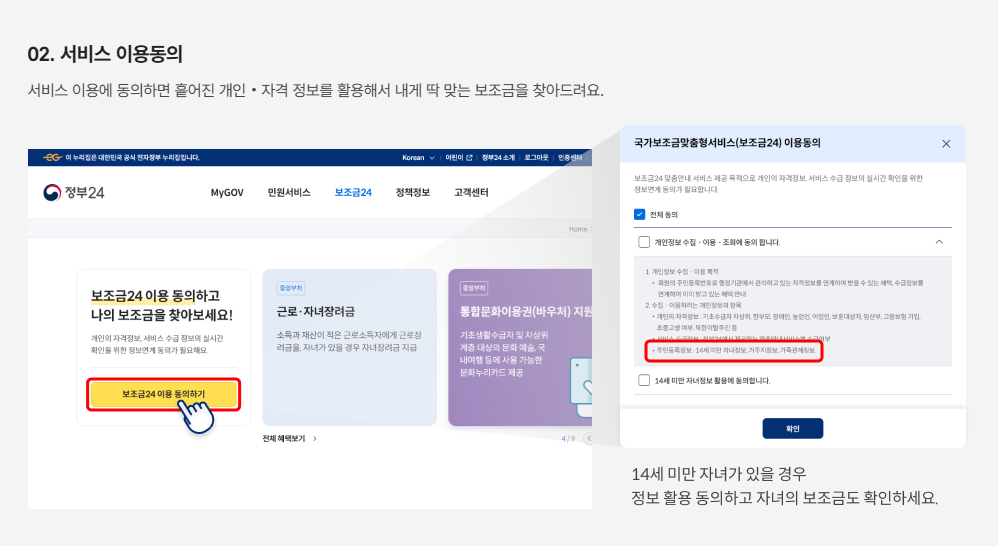The height and width of the screenshot is (546, 998).
Task: Open the MyGOV menu
Action: click(227, 192)
